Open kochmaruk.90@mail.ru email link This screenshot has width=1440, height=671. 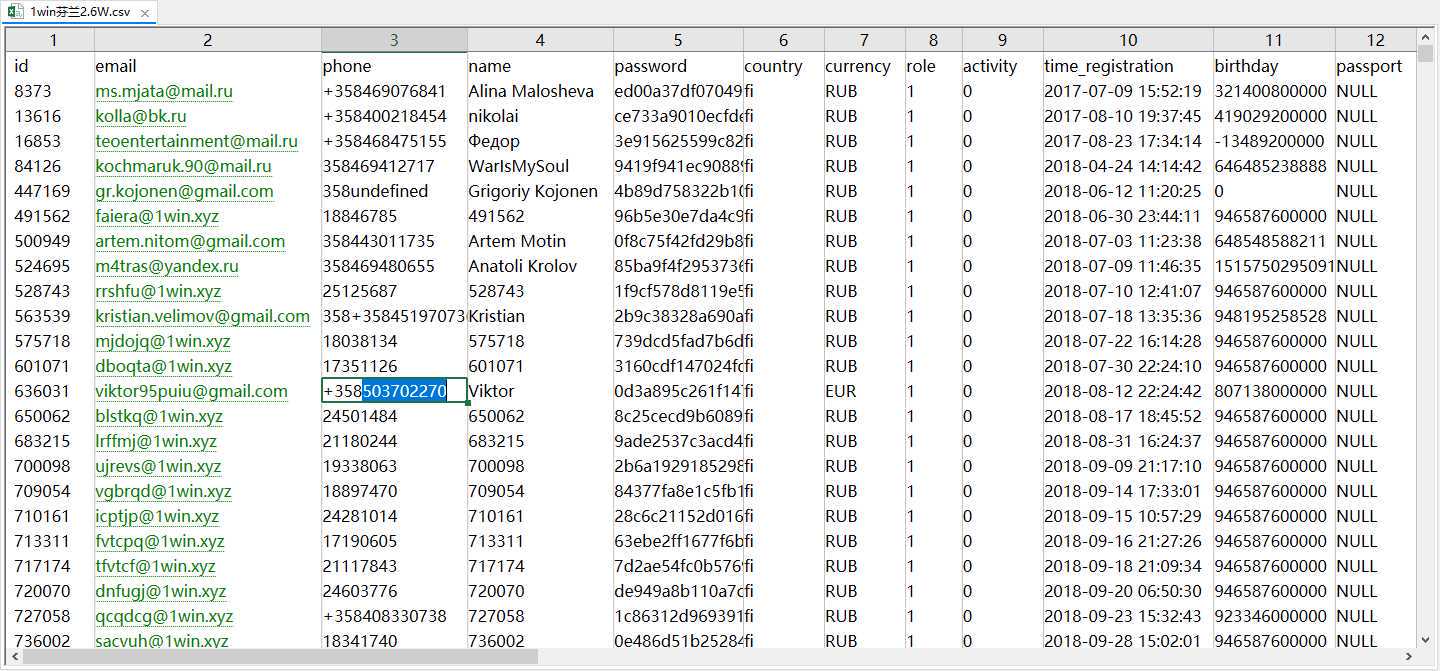(x=184, y=166)
